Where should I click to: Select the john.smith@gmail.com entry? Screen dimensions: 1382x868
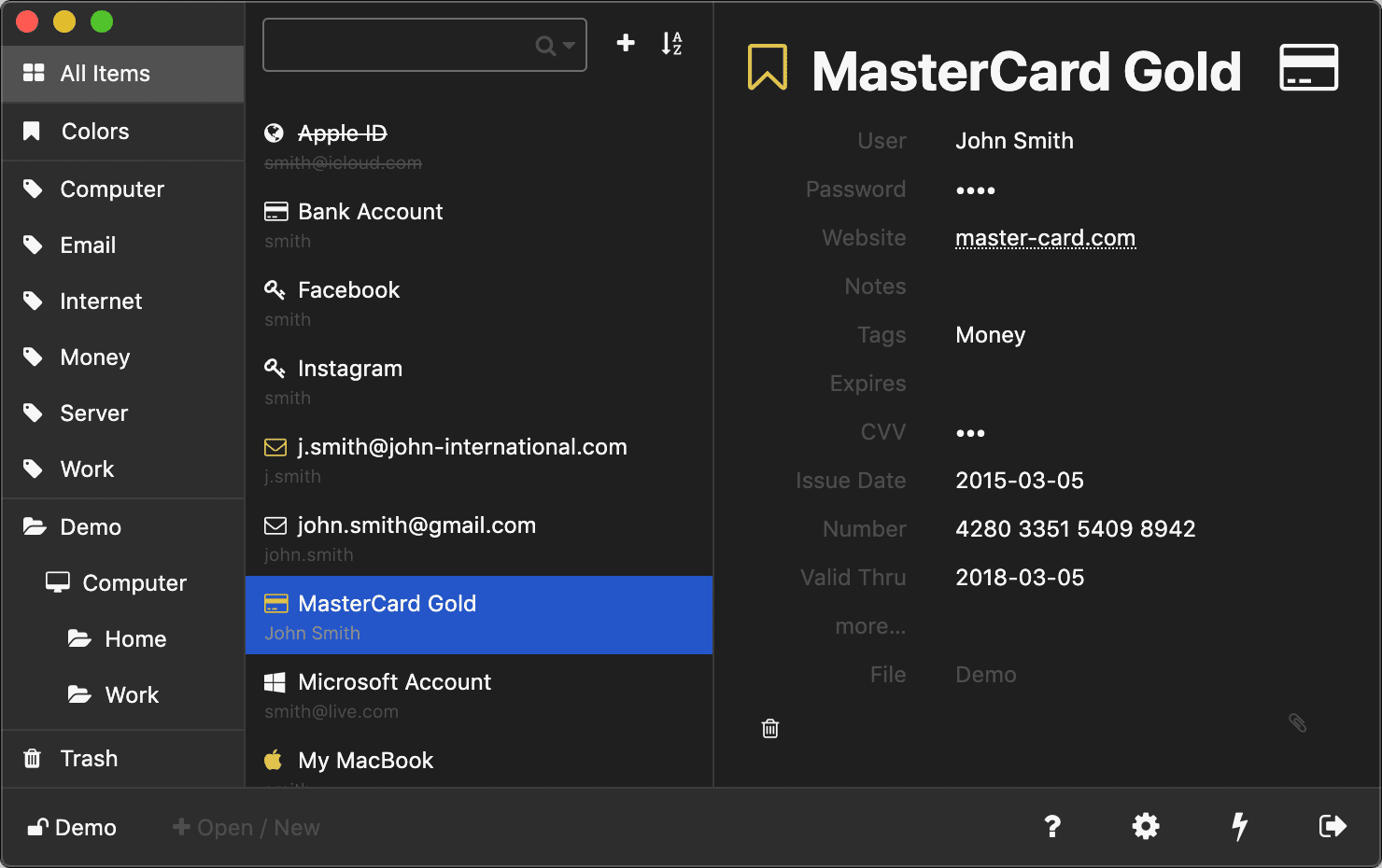tap(479, 537)
